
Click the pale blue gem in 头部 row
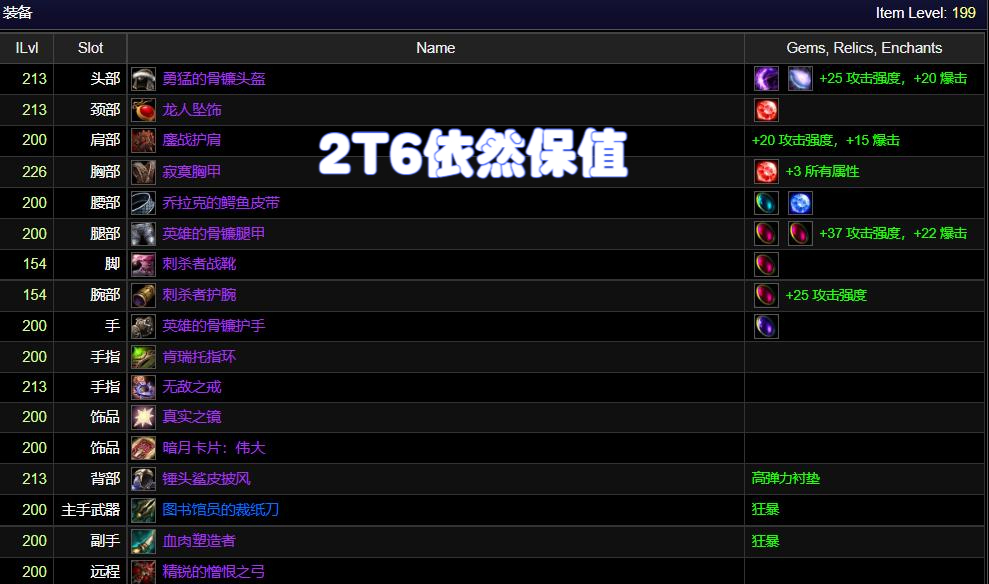click(800, 79)
